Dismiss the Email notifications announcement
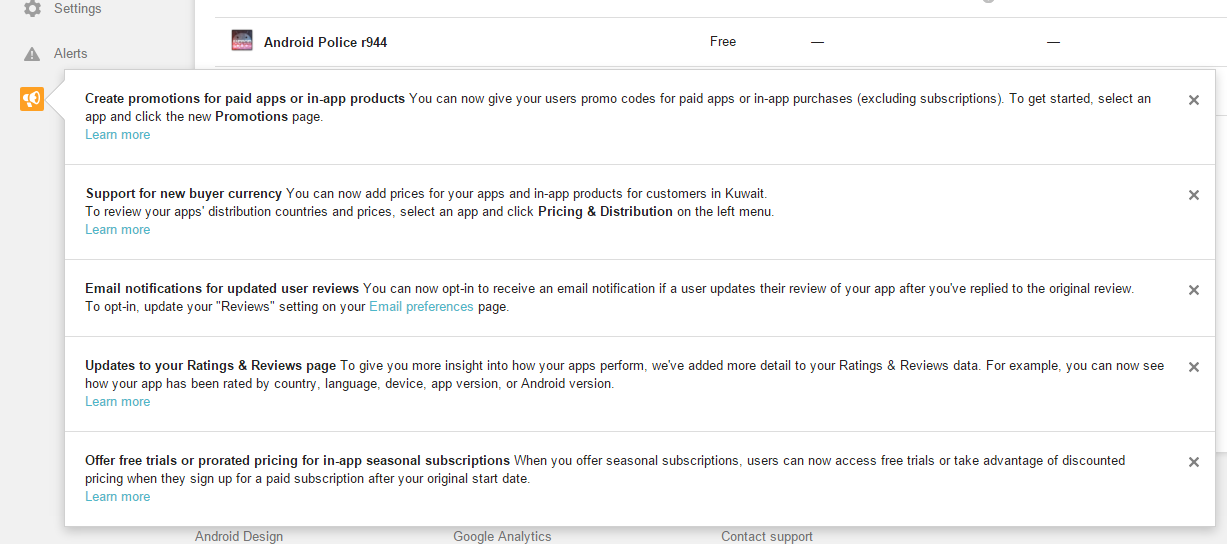 (1194, 290)
